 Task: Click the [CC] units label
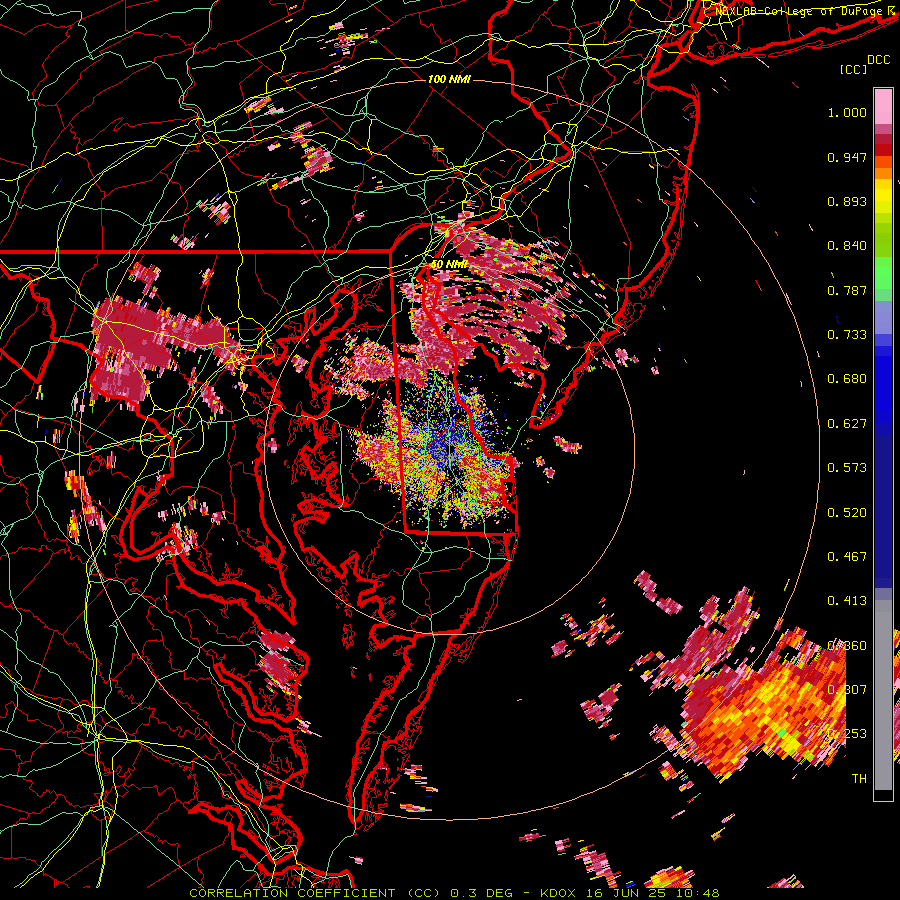[x=854, y=69]
